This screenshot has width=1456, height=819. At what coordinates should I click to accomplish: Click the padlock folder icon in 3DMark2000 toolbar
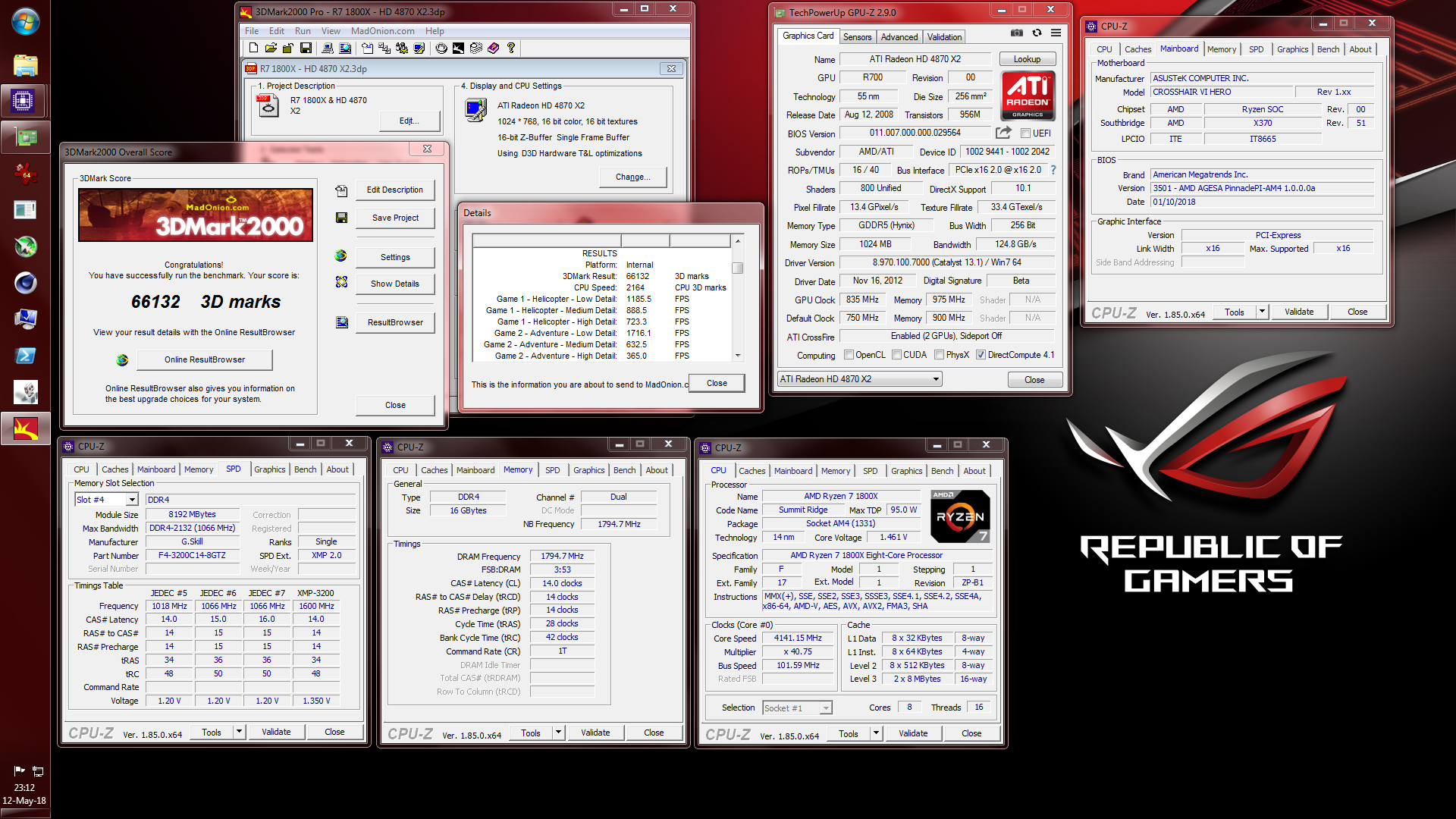click(x=288, y=49)
